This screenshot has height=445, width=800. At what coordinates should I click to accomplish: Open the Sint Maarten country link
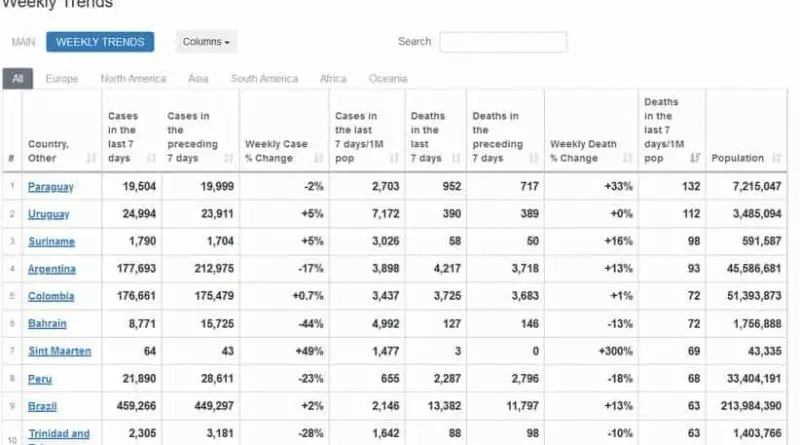[x=58, y=352]
